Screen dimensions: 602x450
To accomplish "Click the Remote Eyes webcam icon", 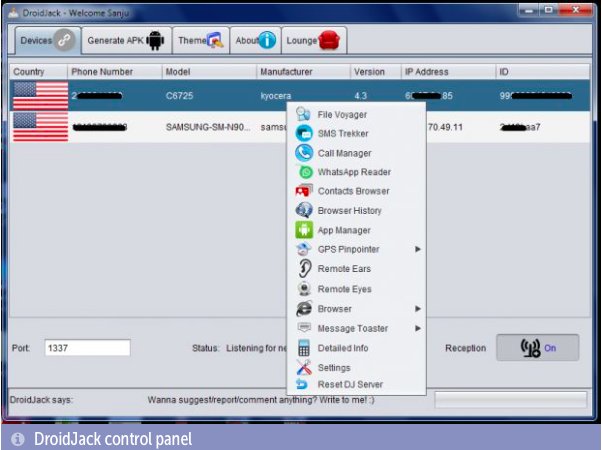I will point(304,289).
